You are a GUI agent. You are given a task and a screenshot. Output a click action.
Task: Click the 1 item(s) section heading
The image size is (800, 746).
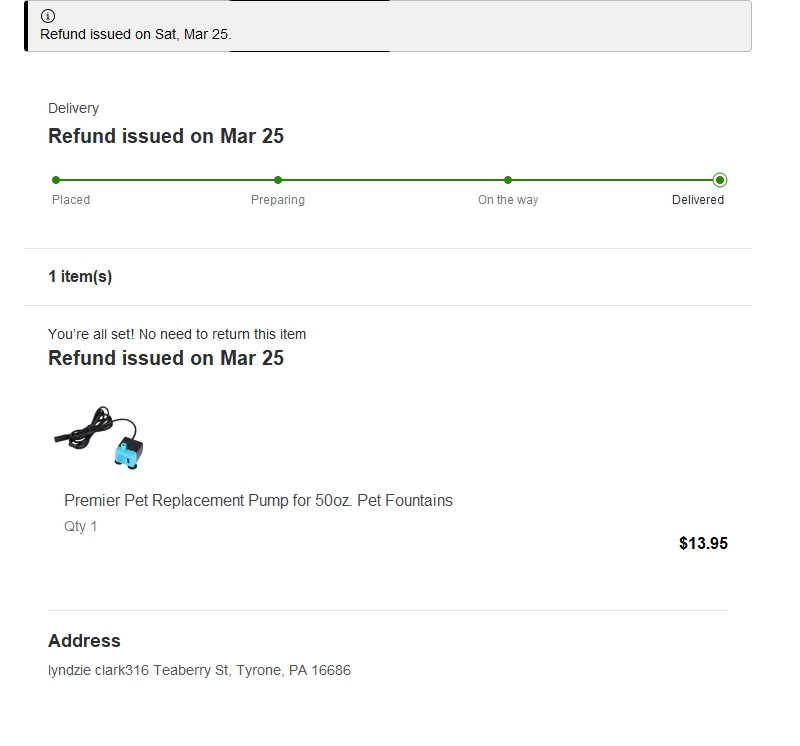click(80, 277)
